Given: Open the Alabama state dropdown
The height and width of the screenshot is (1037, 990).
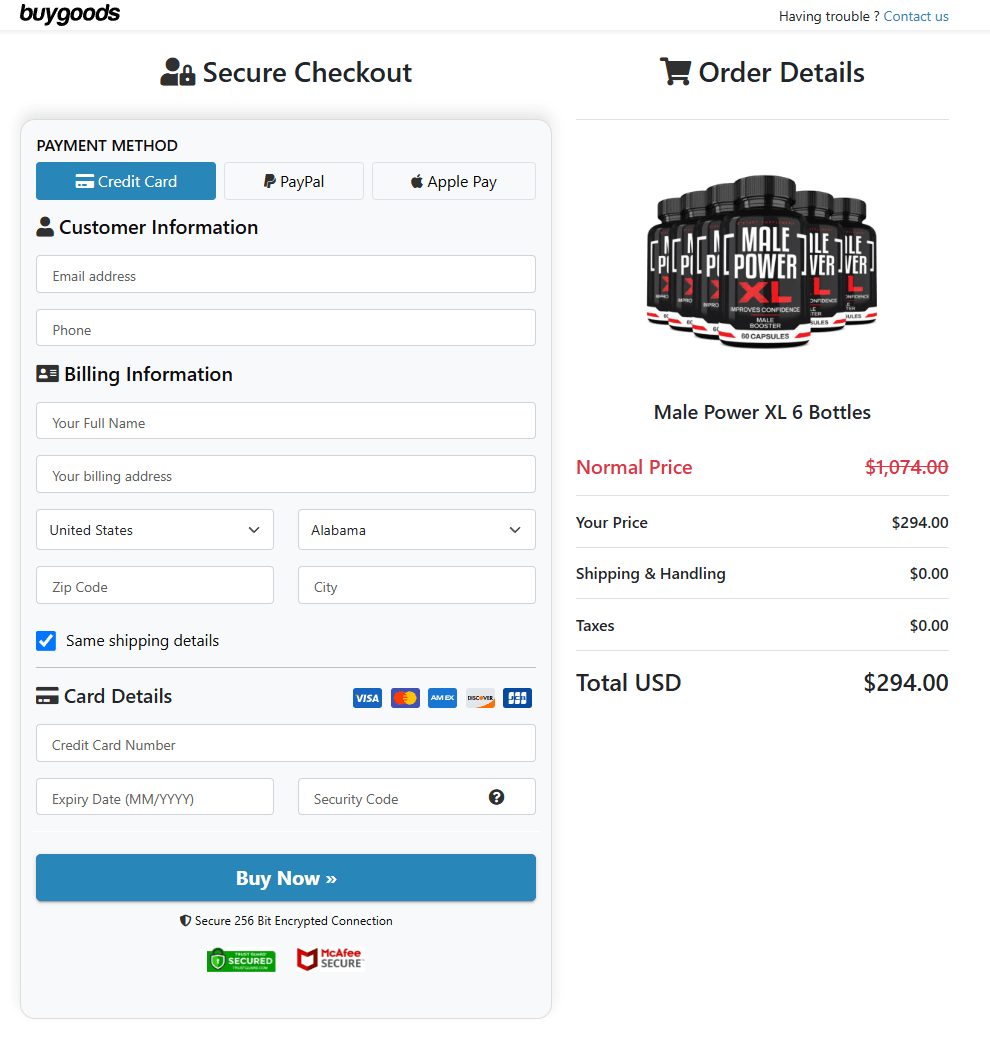Looking at the screenshot, I should click(416, 529).
